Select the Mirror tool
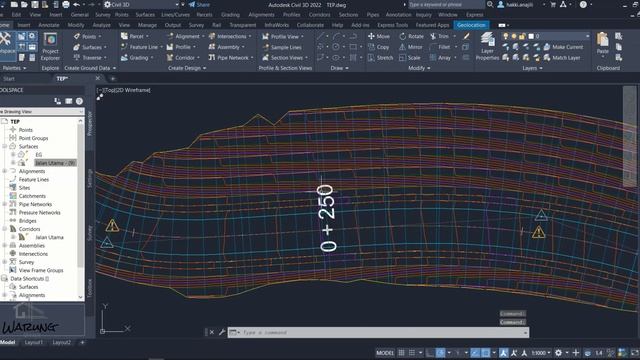The width and height of the screenshot is (640, 360). point(411,47)
